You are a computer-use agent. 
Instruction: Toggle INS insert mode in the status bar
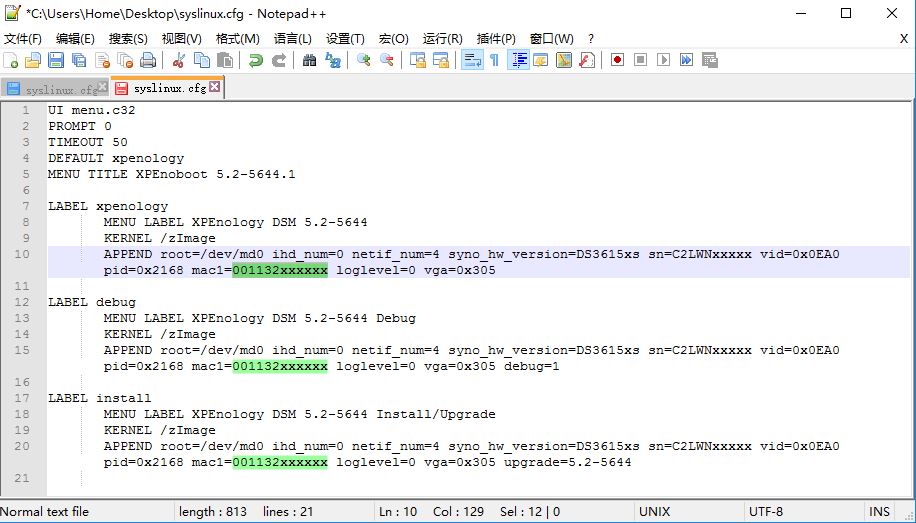(x=879, y=512)
